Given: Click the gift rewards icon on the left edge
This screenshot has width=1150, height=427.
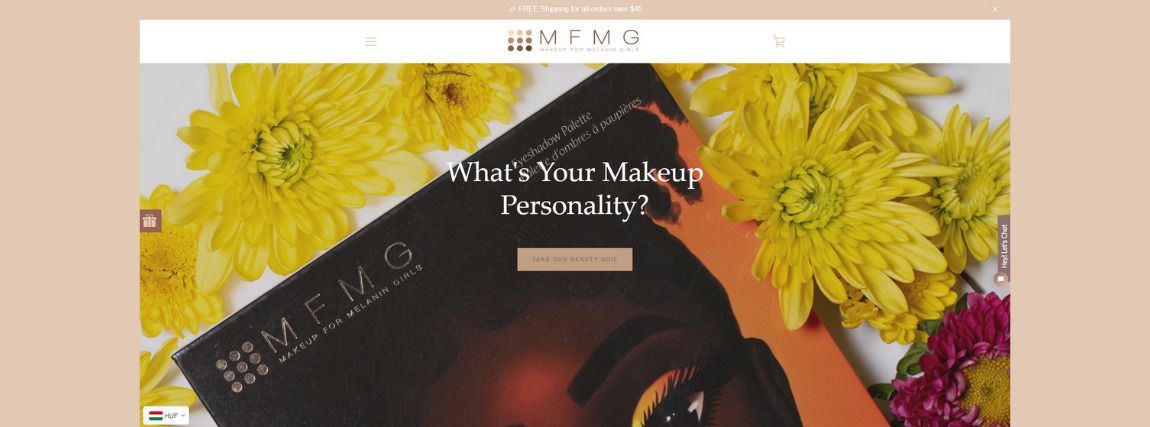Looking at the screenshot, I should (150, 221).
